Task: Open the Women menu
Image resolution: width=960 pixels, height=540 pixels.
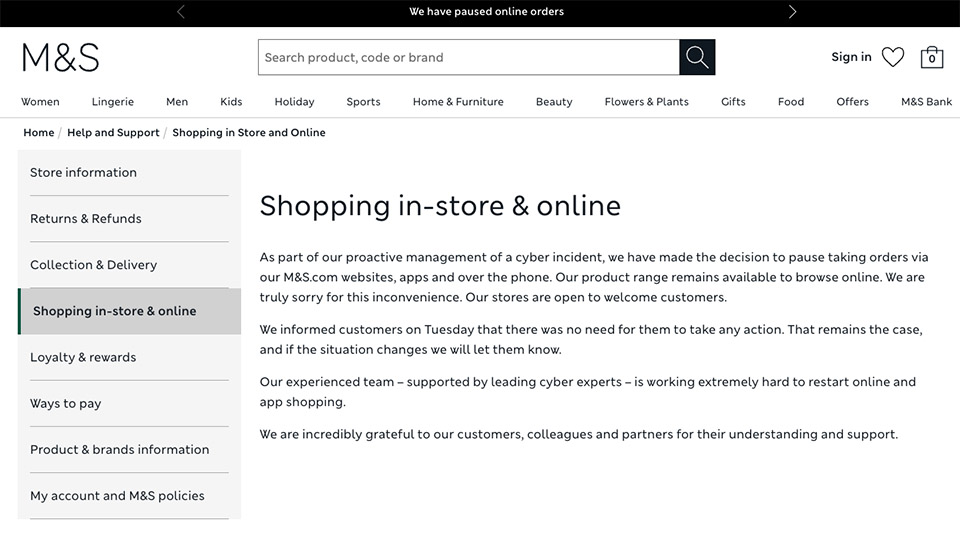Action: click(x=40, y=101)
